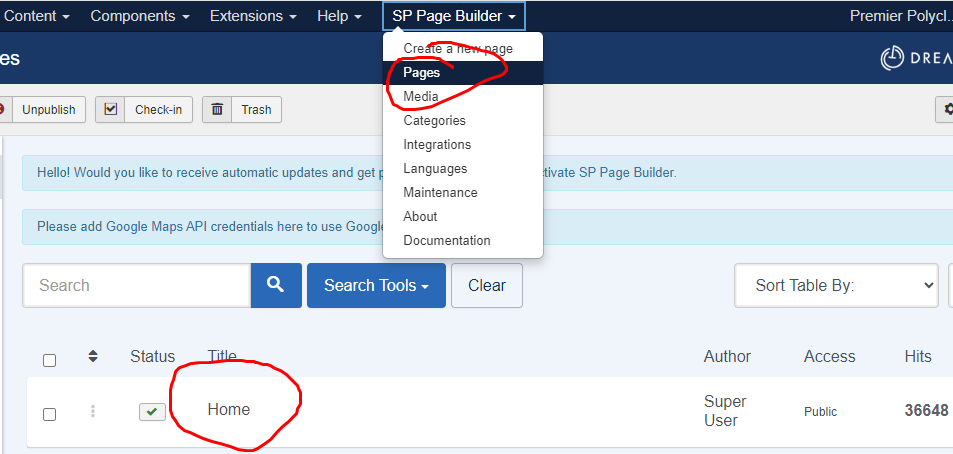This screenshot has width=953, height=454.
Task: Click the 36648 hits value
Action: click(x=926, y=411)
